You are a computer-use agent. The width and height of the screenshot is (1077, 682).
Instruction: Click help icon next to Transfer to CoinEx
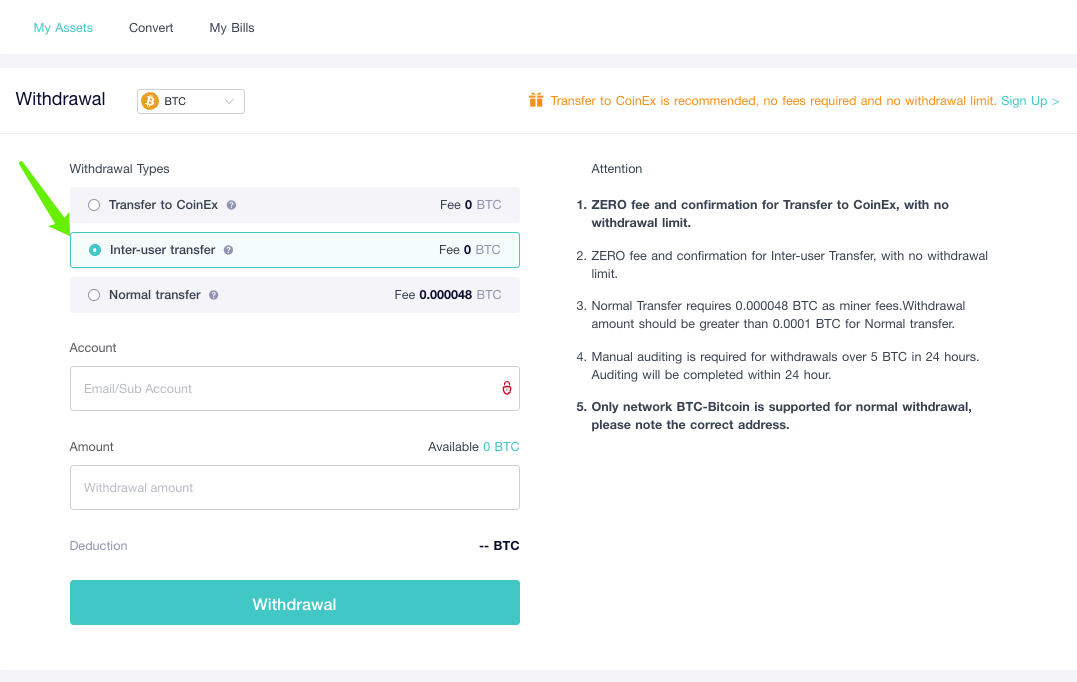pyautogui.click(x=231, y=205)
